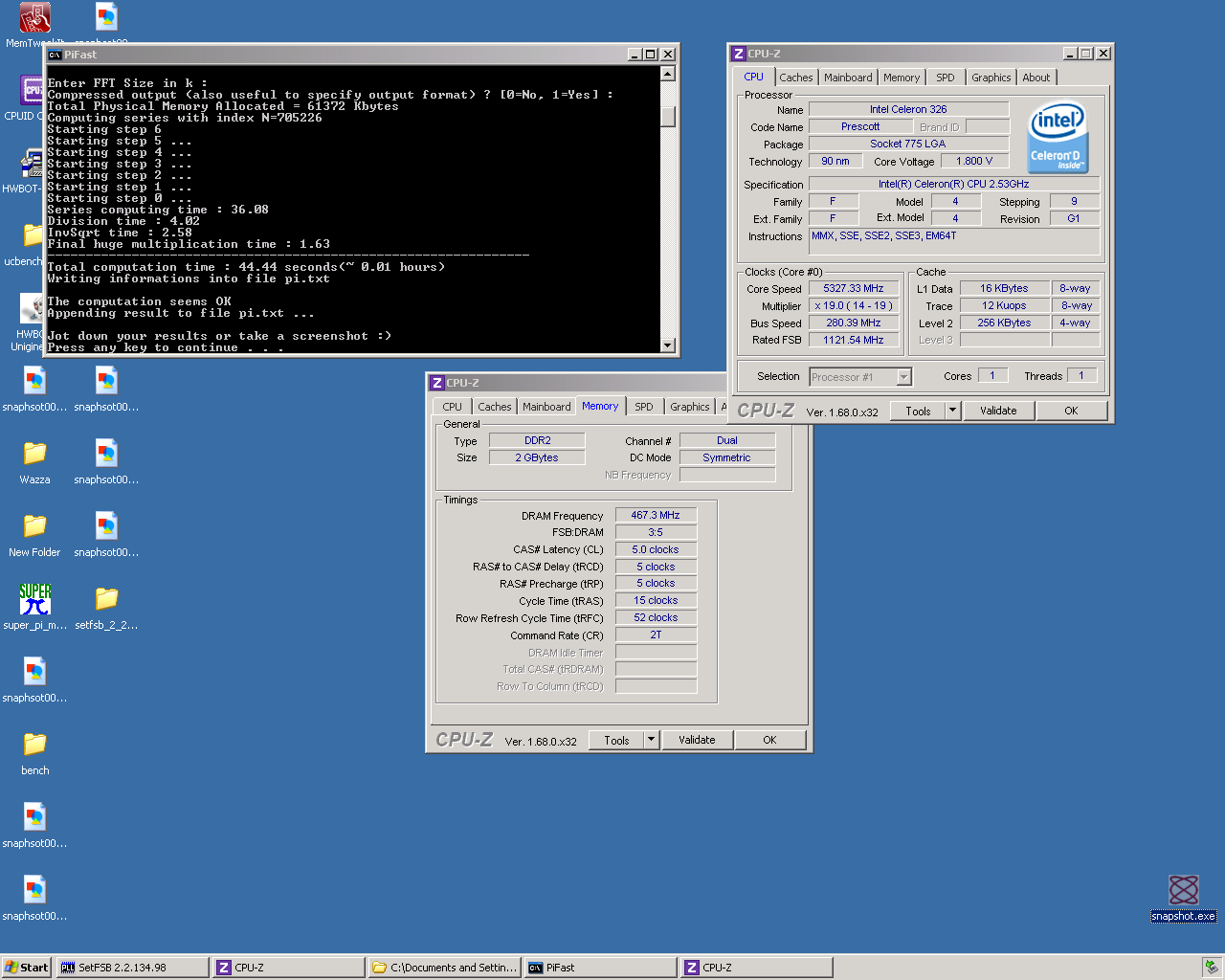Select CPU tab in the CPU-Z window showing Timings

tap(452, 407)
